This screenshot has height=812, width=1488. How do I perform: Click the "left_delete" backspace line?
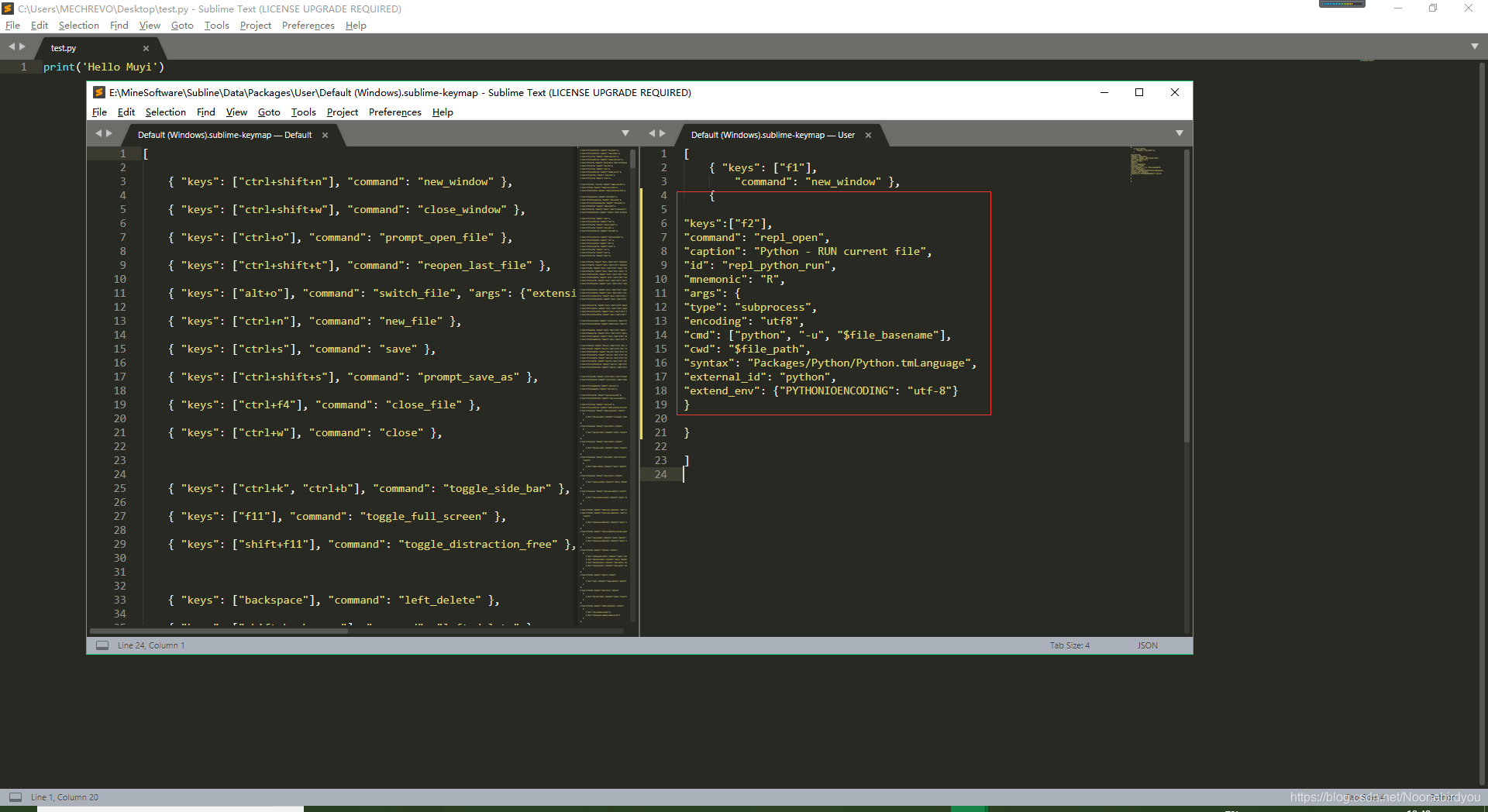pyautogui.click(x=334, y=600)
